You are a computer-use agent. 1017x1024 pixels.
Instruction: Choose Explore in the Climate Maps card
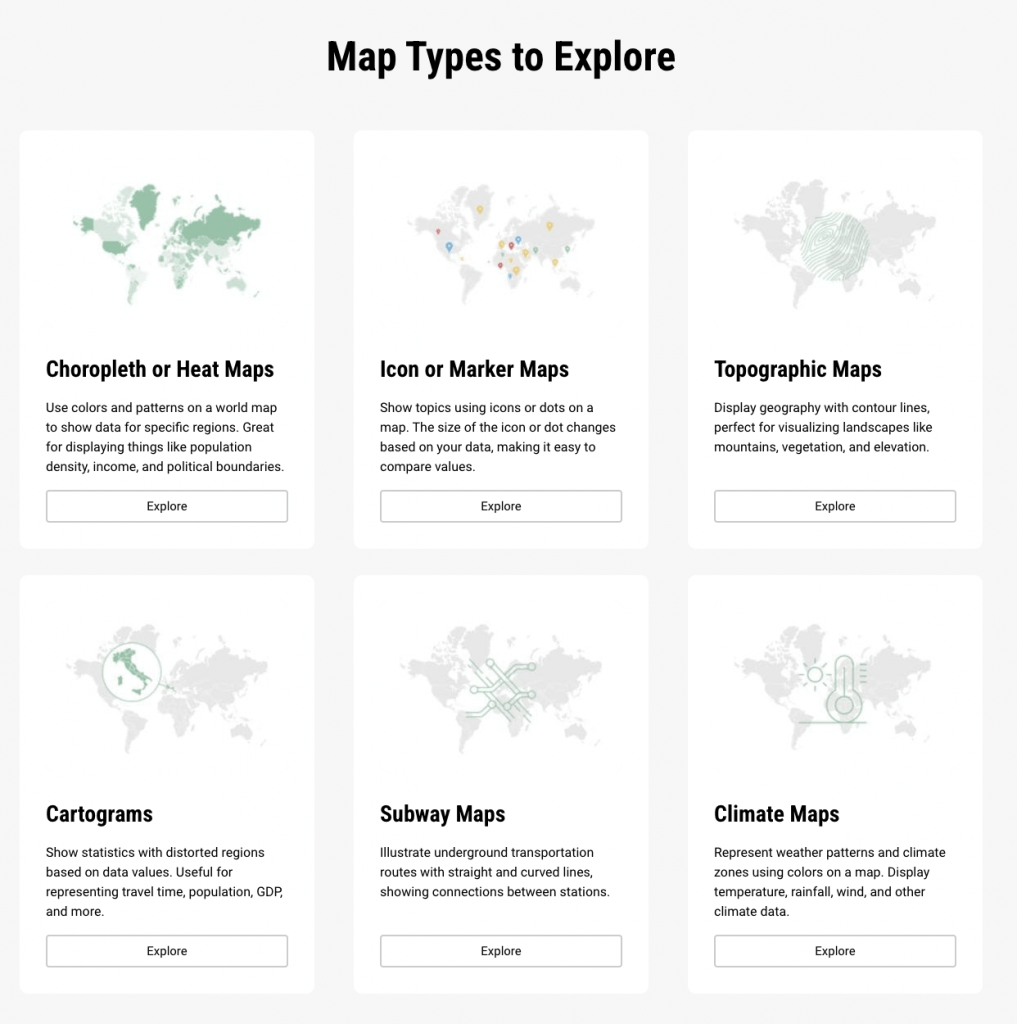(x=834, y=951)
